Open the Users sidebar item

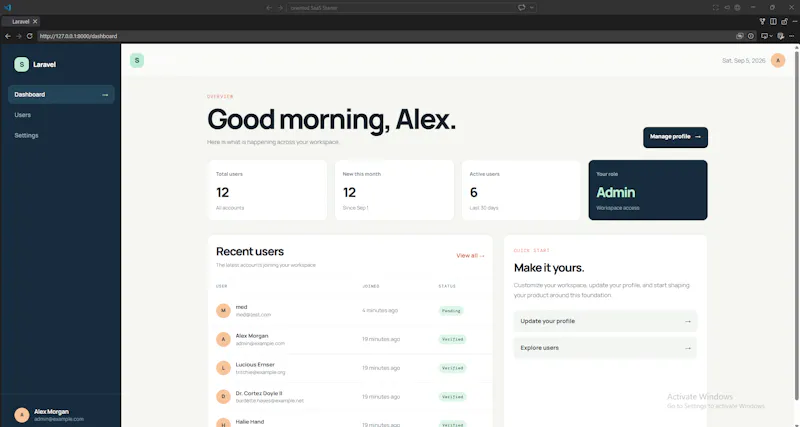click(x=61, y=115)
